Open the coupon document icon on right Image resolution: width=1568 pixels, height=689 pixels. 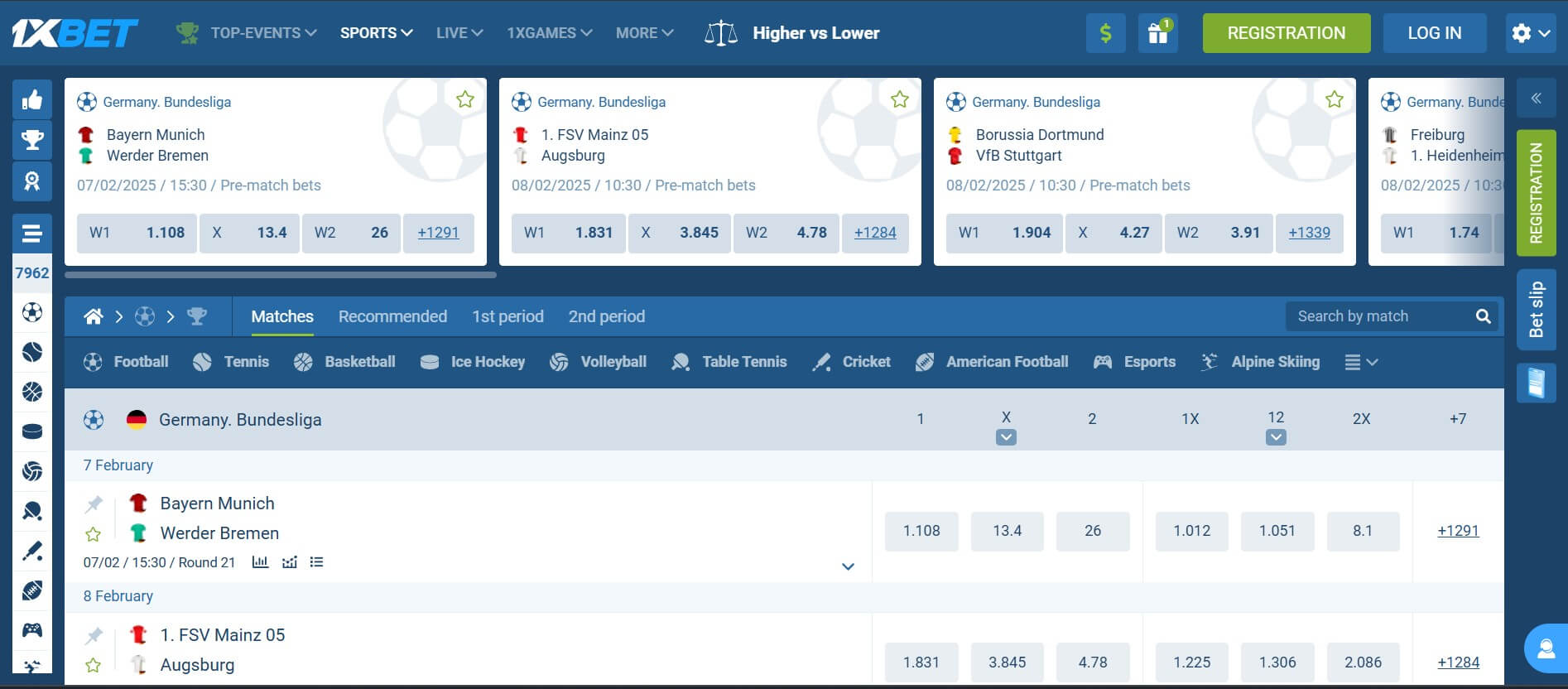point(1536,383)
